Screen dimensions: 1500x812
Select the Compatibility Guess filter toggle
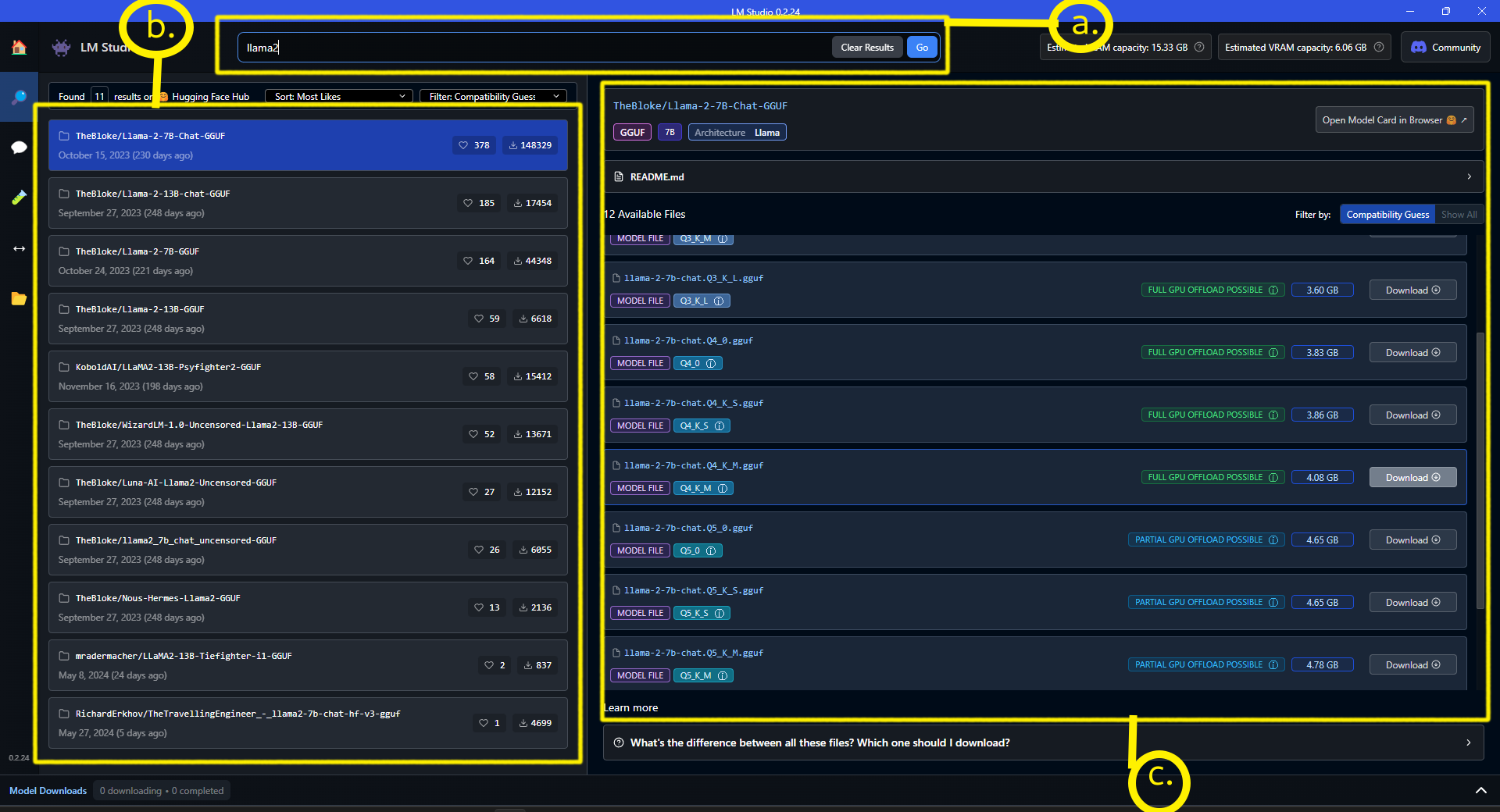pos(1387,215)
